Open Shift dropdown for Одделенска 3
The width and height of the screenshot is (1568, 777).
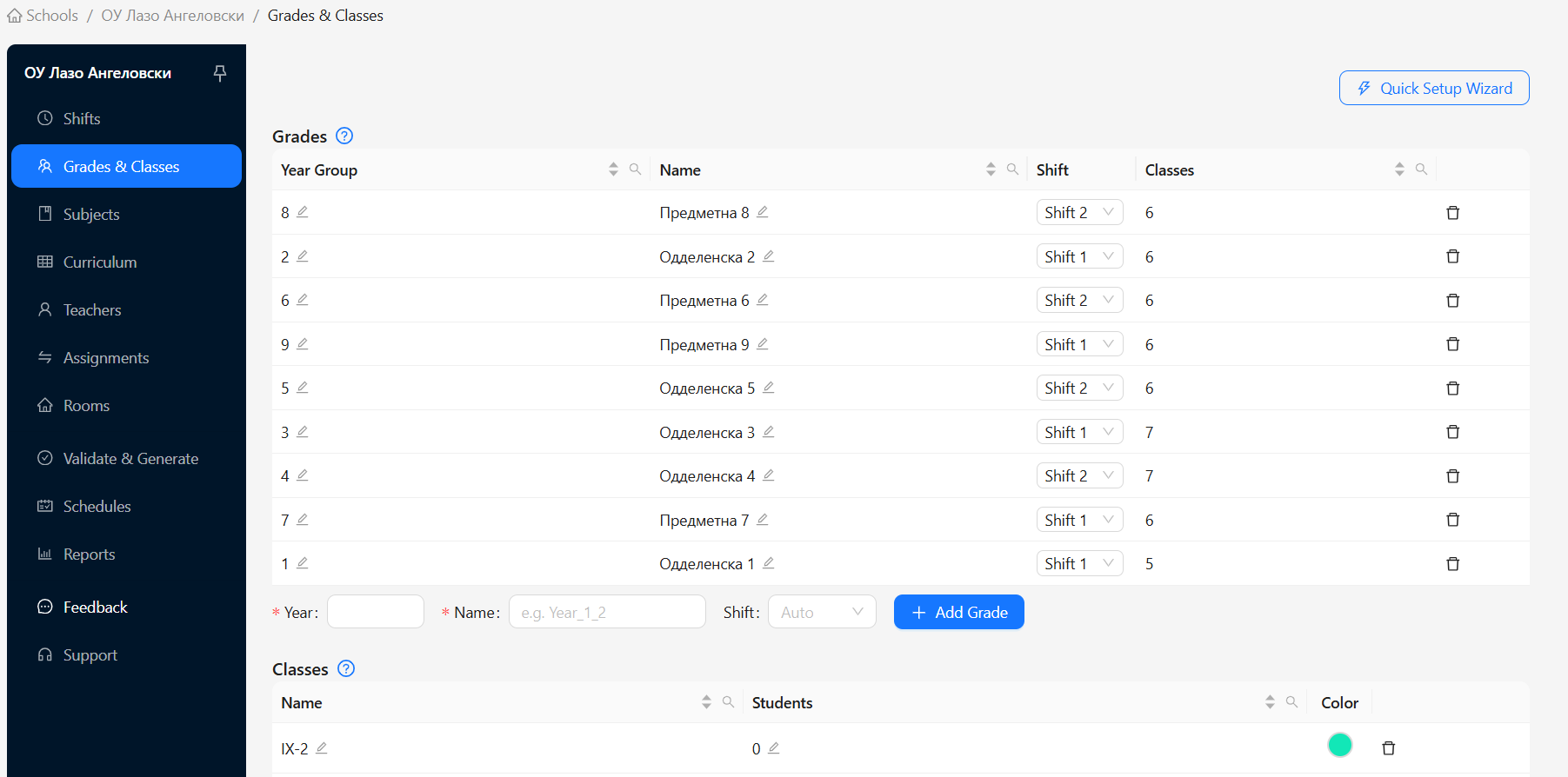(x=1080, y=432)
